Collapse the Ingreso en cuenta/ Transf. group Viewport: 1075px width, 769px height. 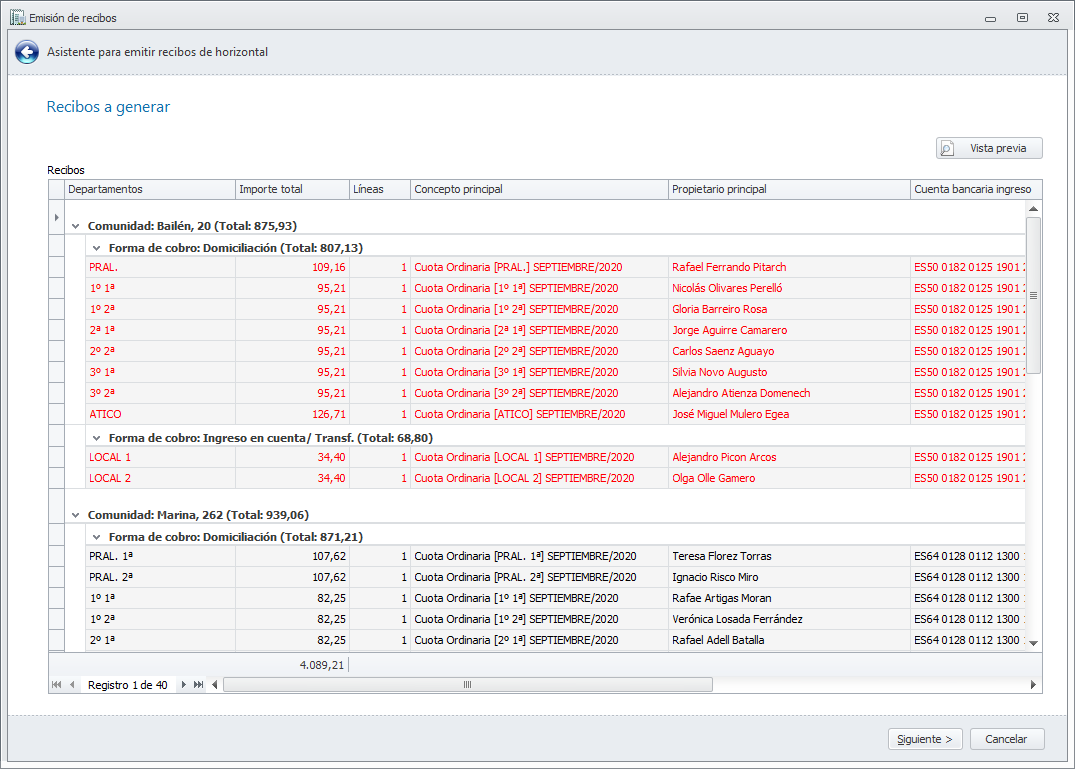coord(96,437)
